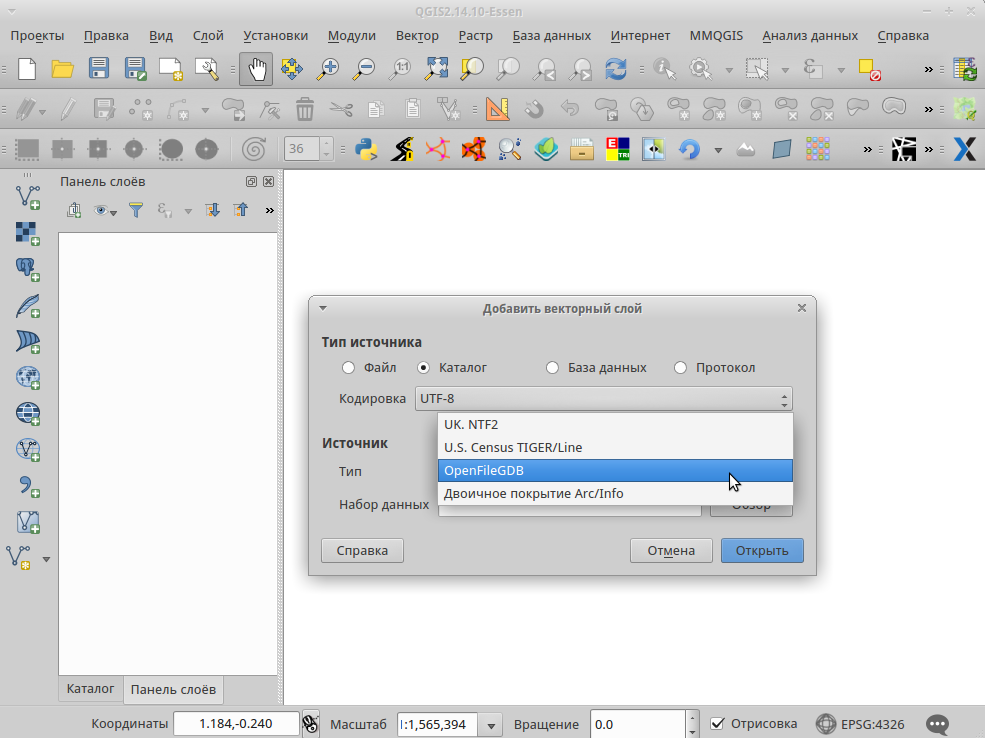
Task: Open a new QGIS project
Action: pyautogui.click(x=25, y=69)
